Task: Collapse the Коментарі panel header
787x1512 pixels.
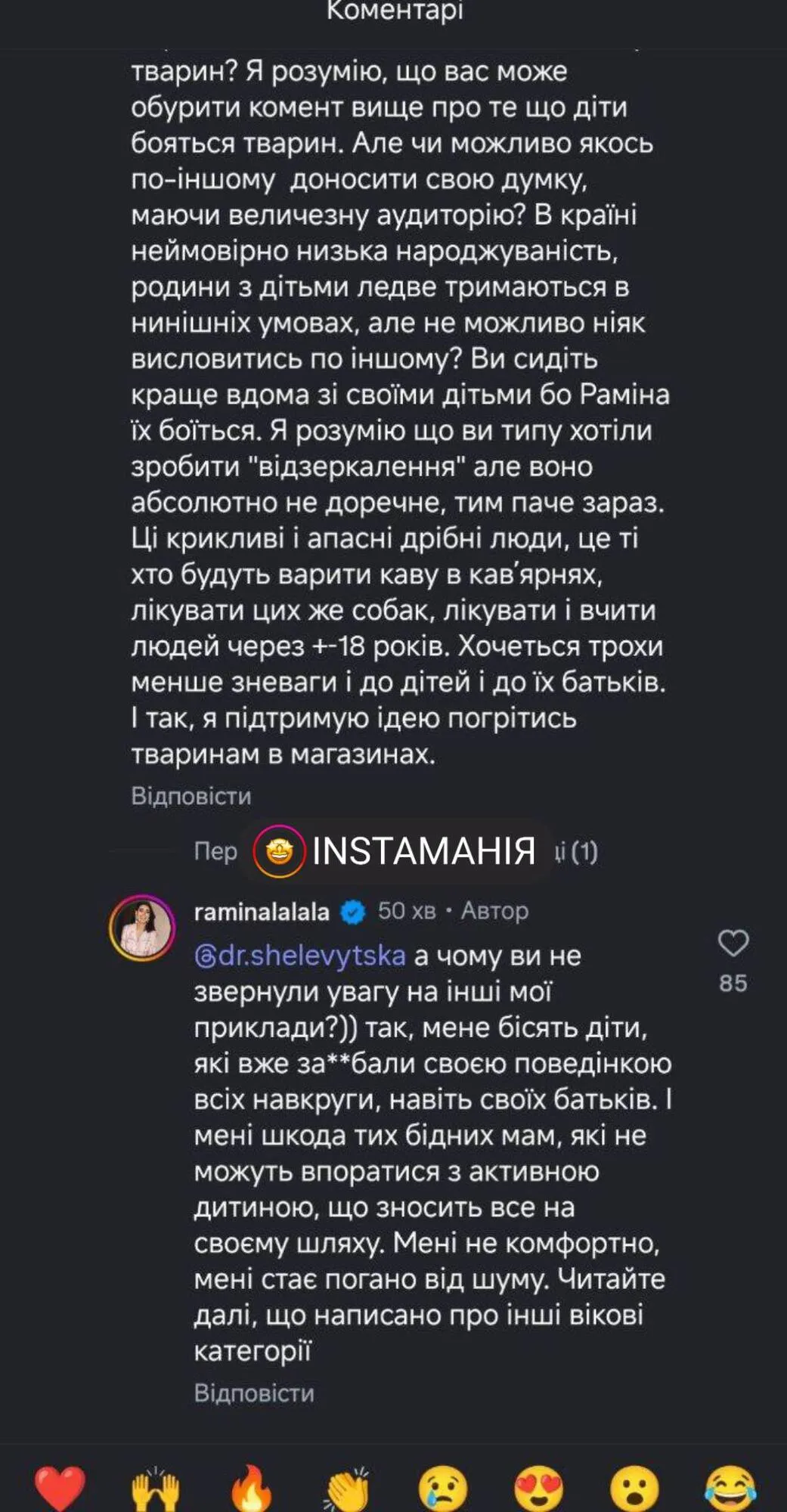Action: click(393, 11)
